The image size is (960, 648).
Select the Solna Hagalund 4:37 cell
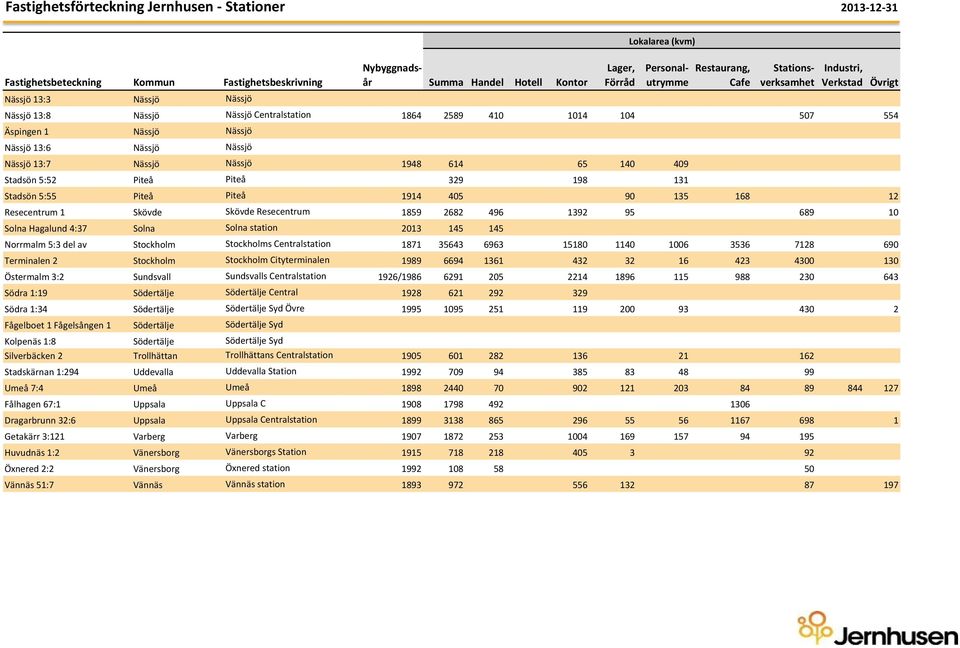[46, 228]
